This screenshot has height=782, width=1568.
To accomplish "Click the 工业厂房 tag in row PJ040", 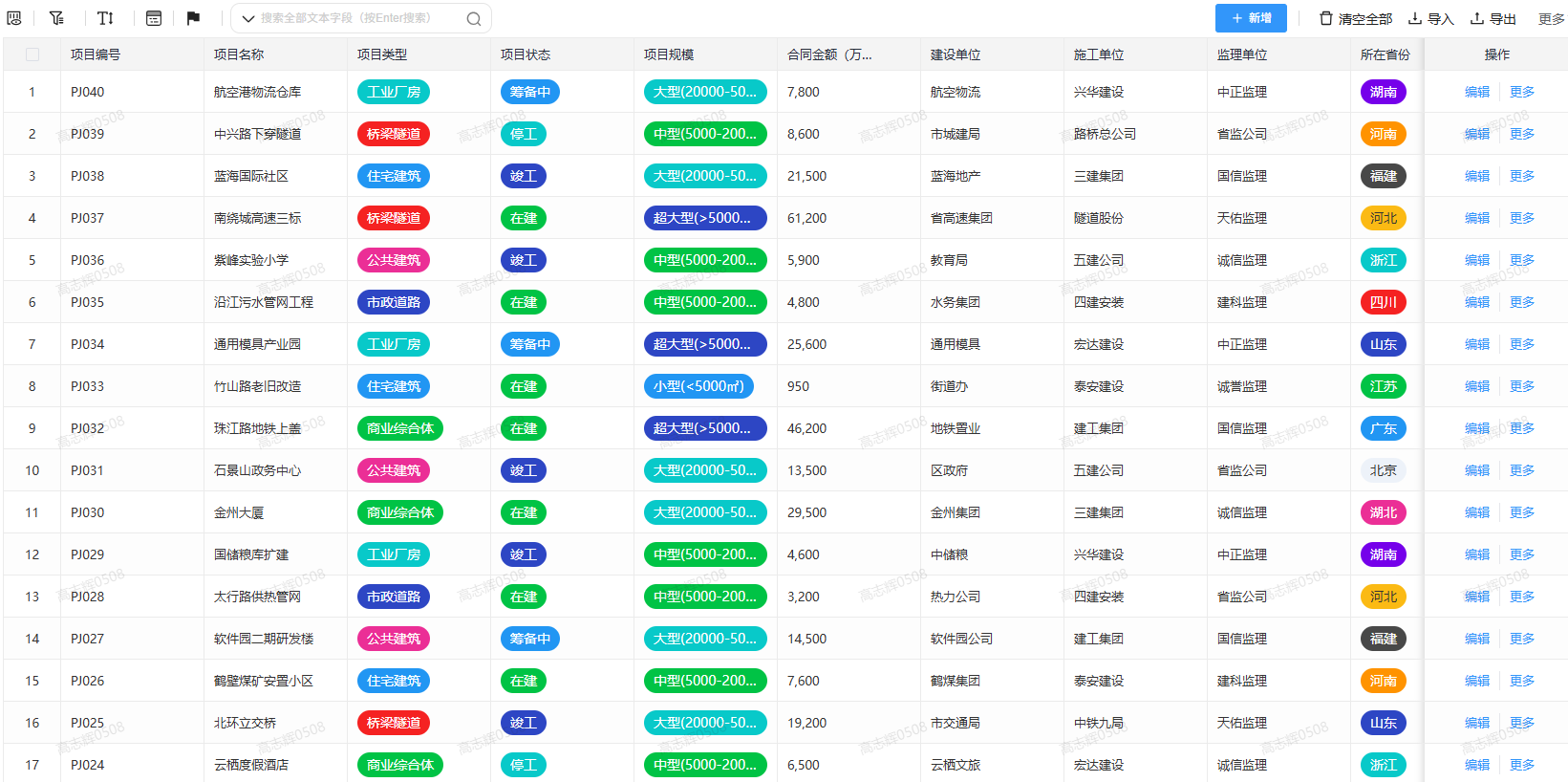I will tap(394, 92).
